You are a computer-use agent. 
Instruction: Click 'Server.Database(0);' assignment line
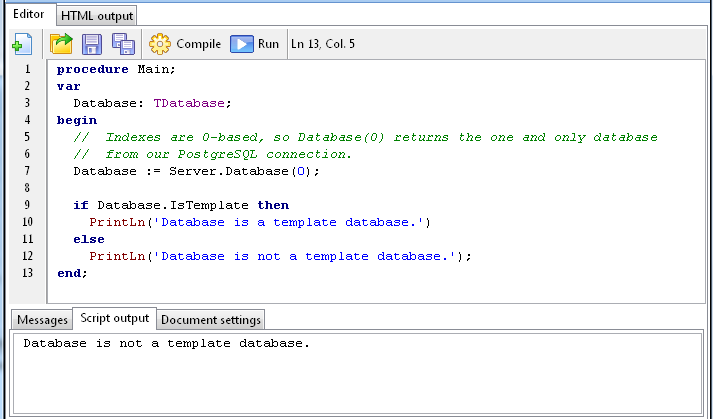click(196, 172)
